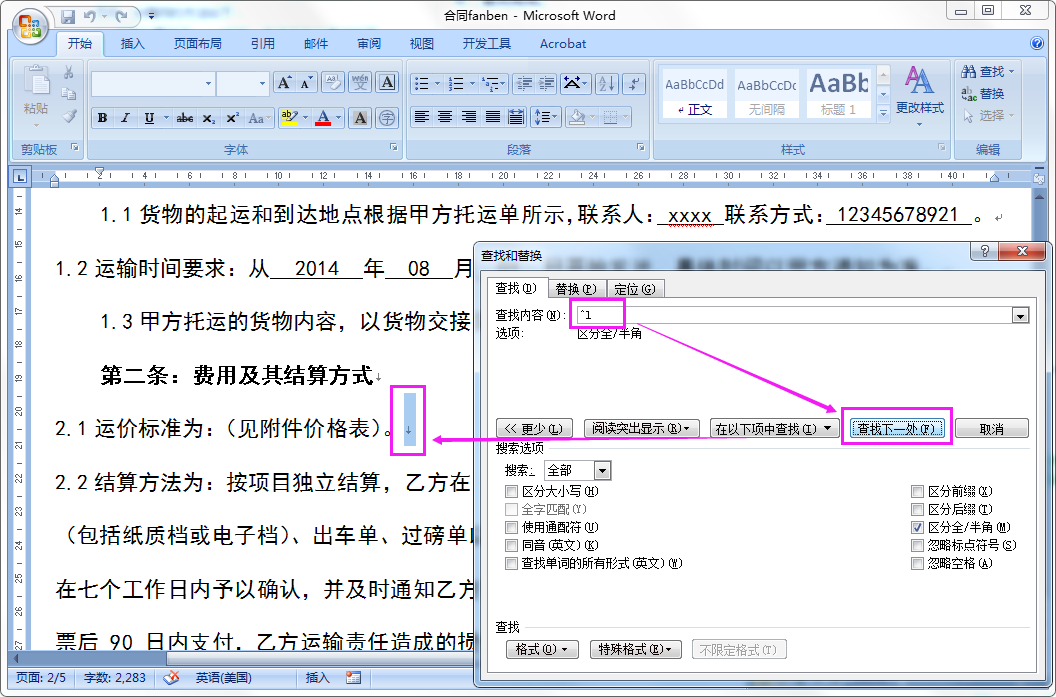Sort paragraph contents

tap(606, 84)
